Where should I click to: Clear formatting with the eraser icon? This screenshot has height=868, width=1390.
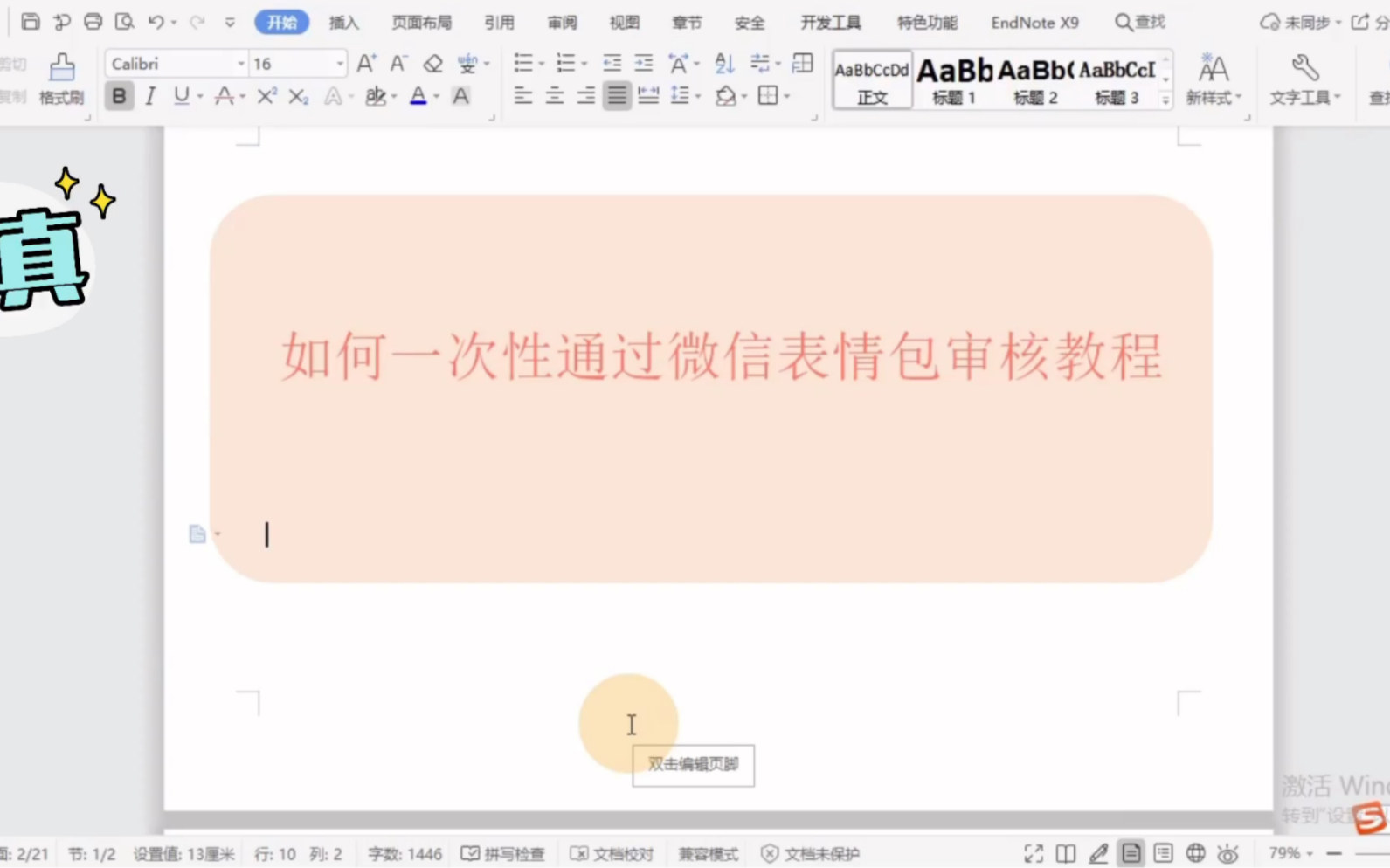tap(432, 63)
